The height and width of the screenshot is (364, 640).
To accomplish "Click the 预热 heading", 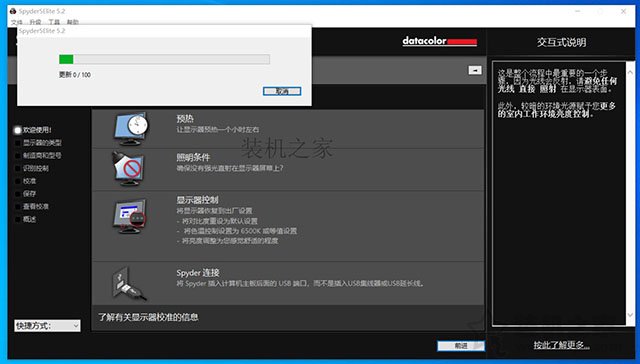I will [x=185, y=119].
